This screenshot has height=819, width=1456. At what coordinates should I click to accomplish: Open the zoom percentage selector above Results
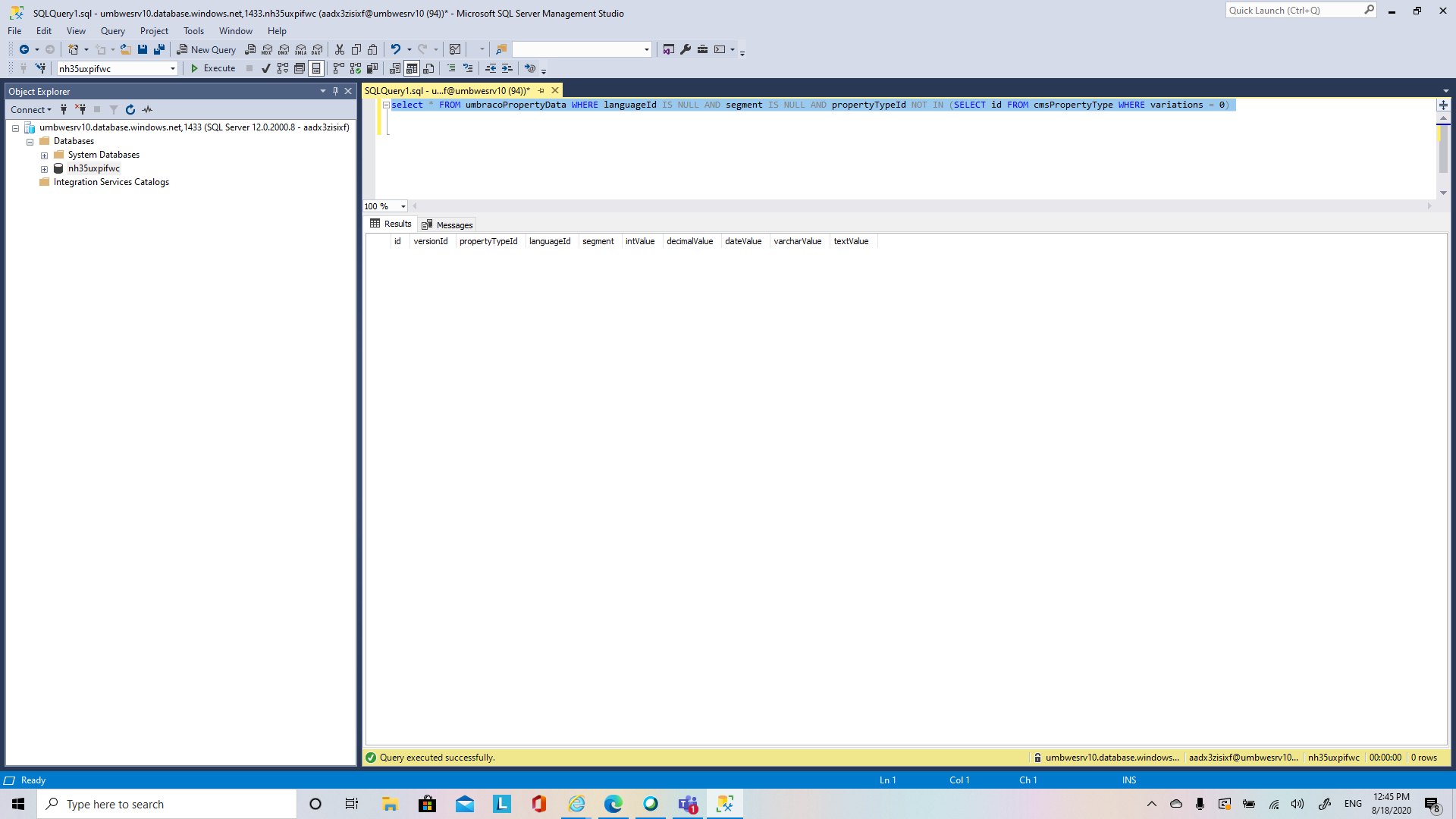tap(384, 206)
